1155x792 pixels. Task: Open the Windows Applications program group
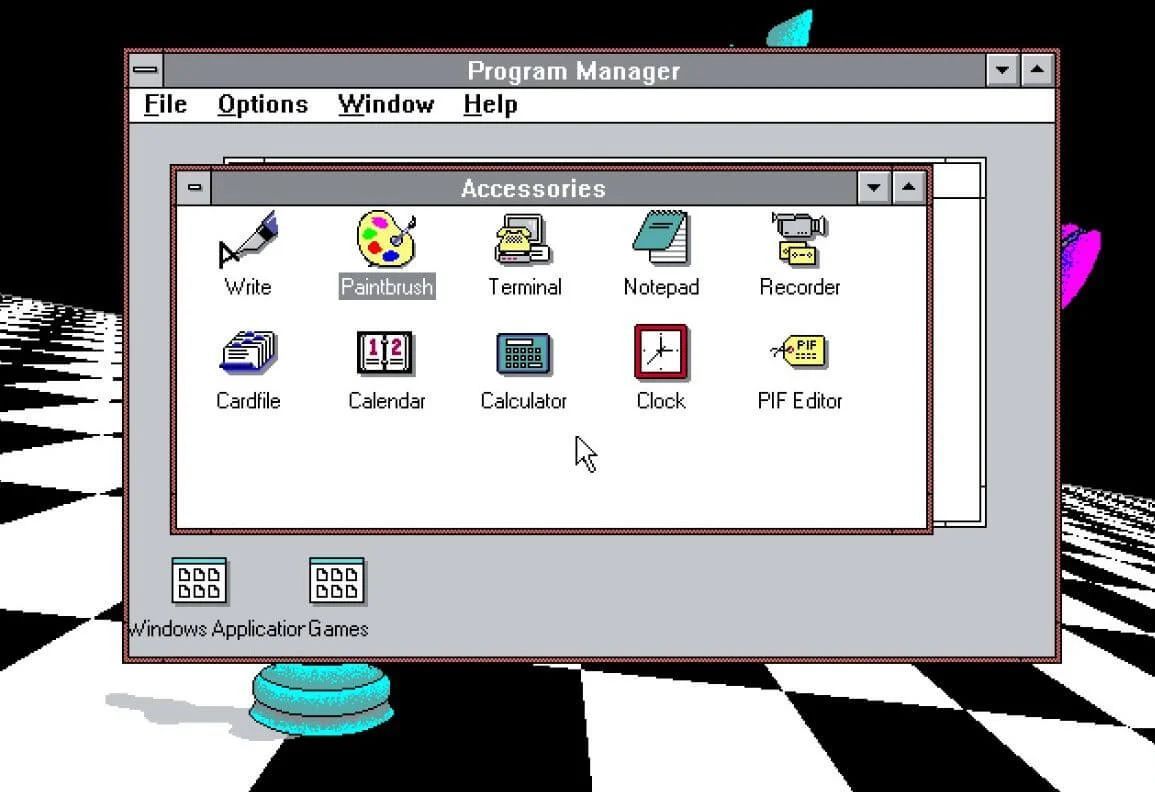[199, 581]
